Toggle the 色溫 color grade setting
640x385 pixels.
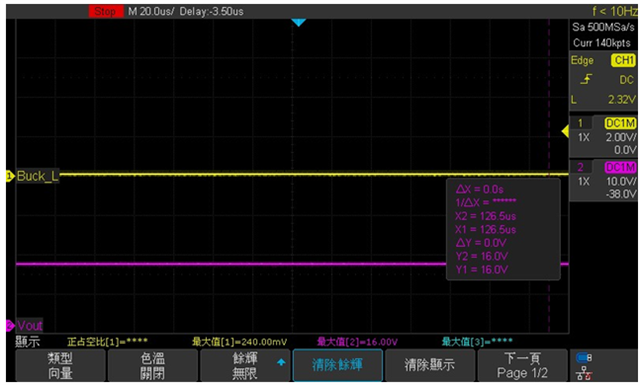pyautogui.click(x=153, y=365)
